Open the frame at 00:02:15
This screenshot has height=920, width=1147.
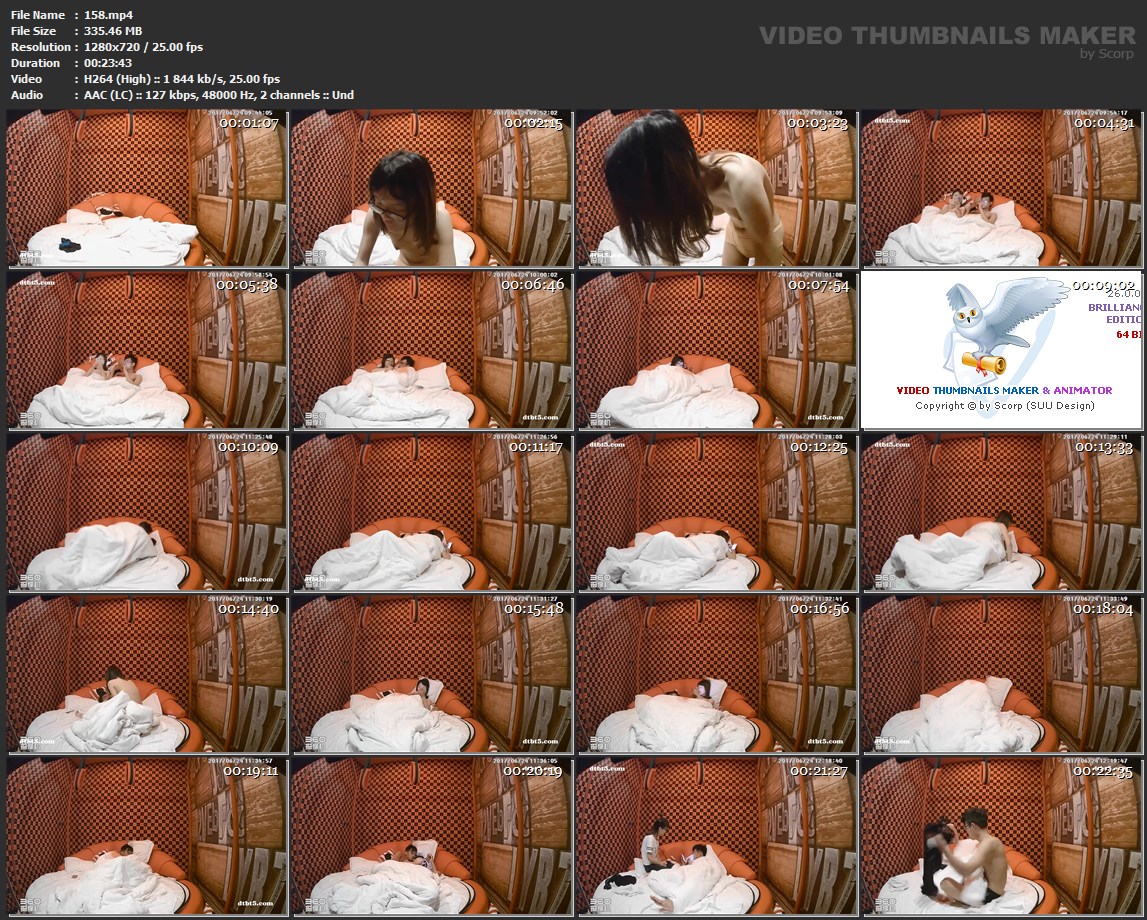[432, 188]
